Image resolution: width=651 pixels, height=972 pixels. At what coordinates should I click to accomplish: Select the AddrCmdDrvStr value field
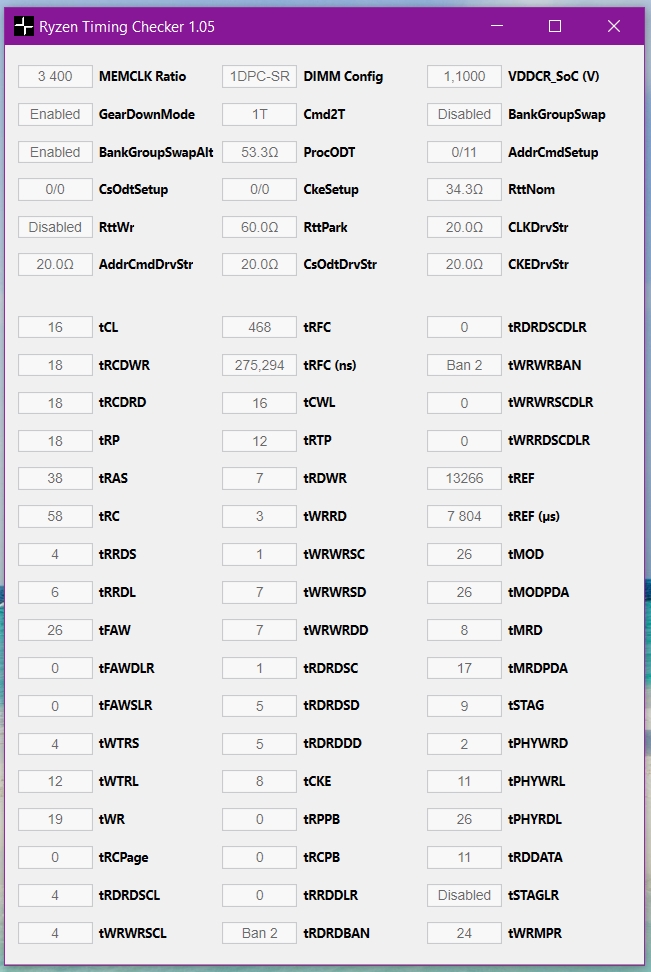tap(55, 264)
